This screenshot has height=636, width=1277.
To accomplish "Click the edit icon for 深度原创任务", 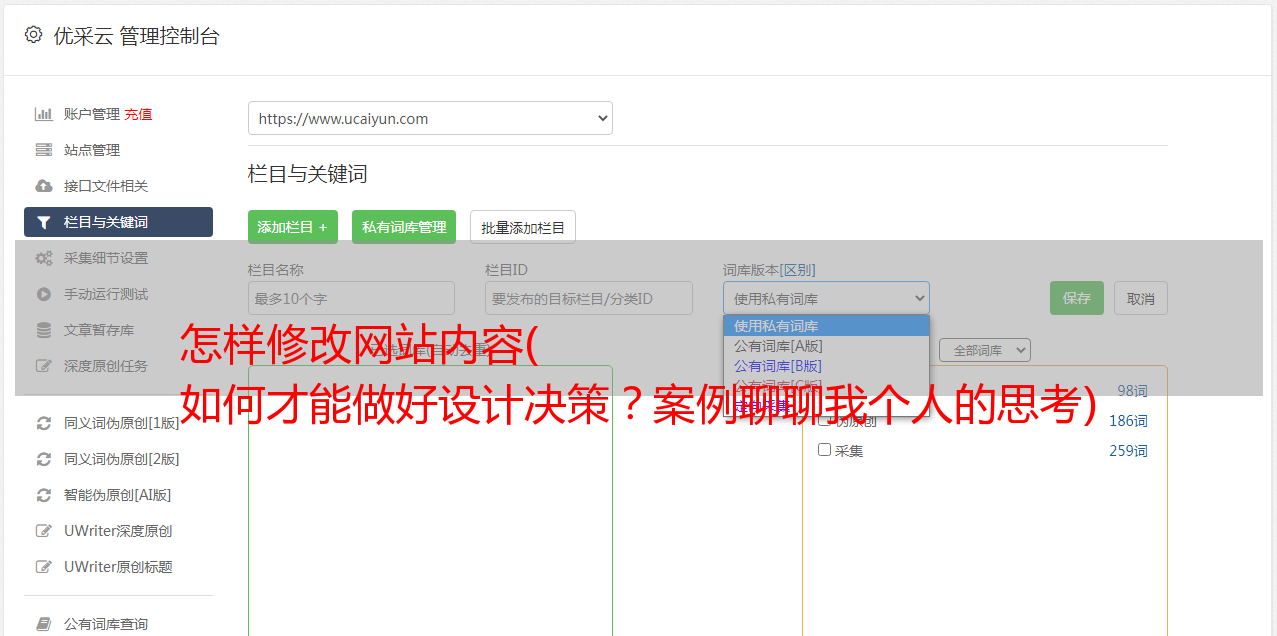I will click(44, 366).
